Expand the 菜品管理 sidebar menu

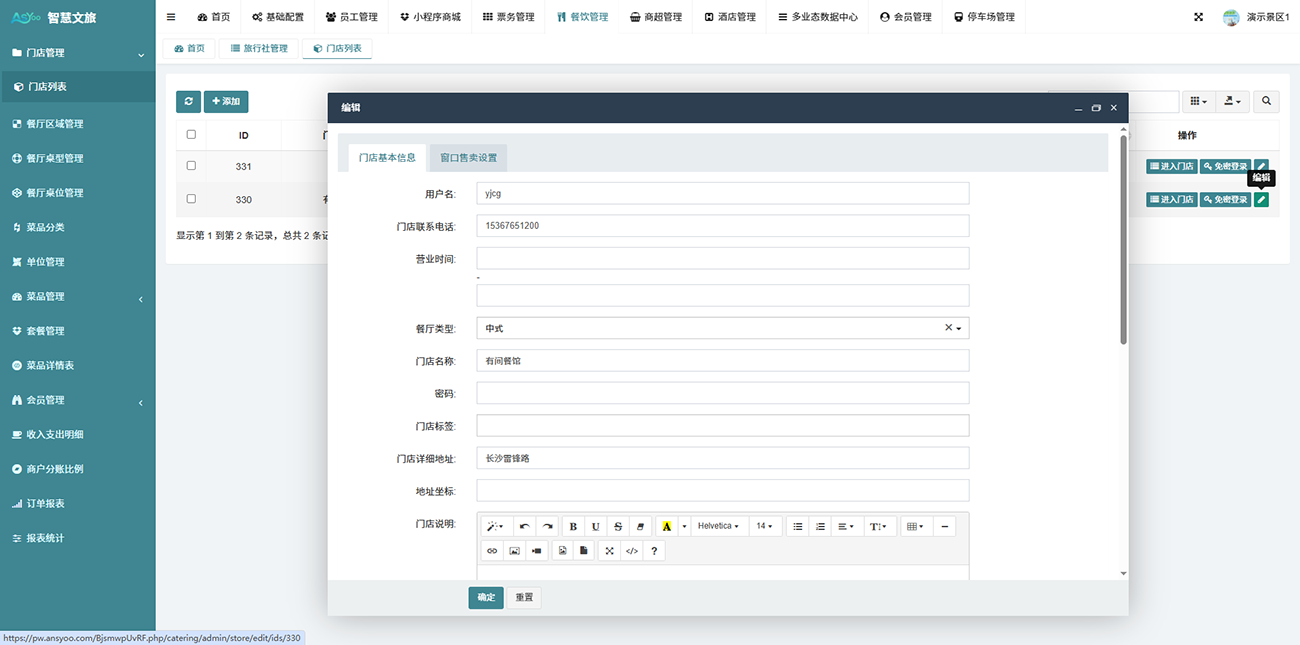click(x=77, y=296)
